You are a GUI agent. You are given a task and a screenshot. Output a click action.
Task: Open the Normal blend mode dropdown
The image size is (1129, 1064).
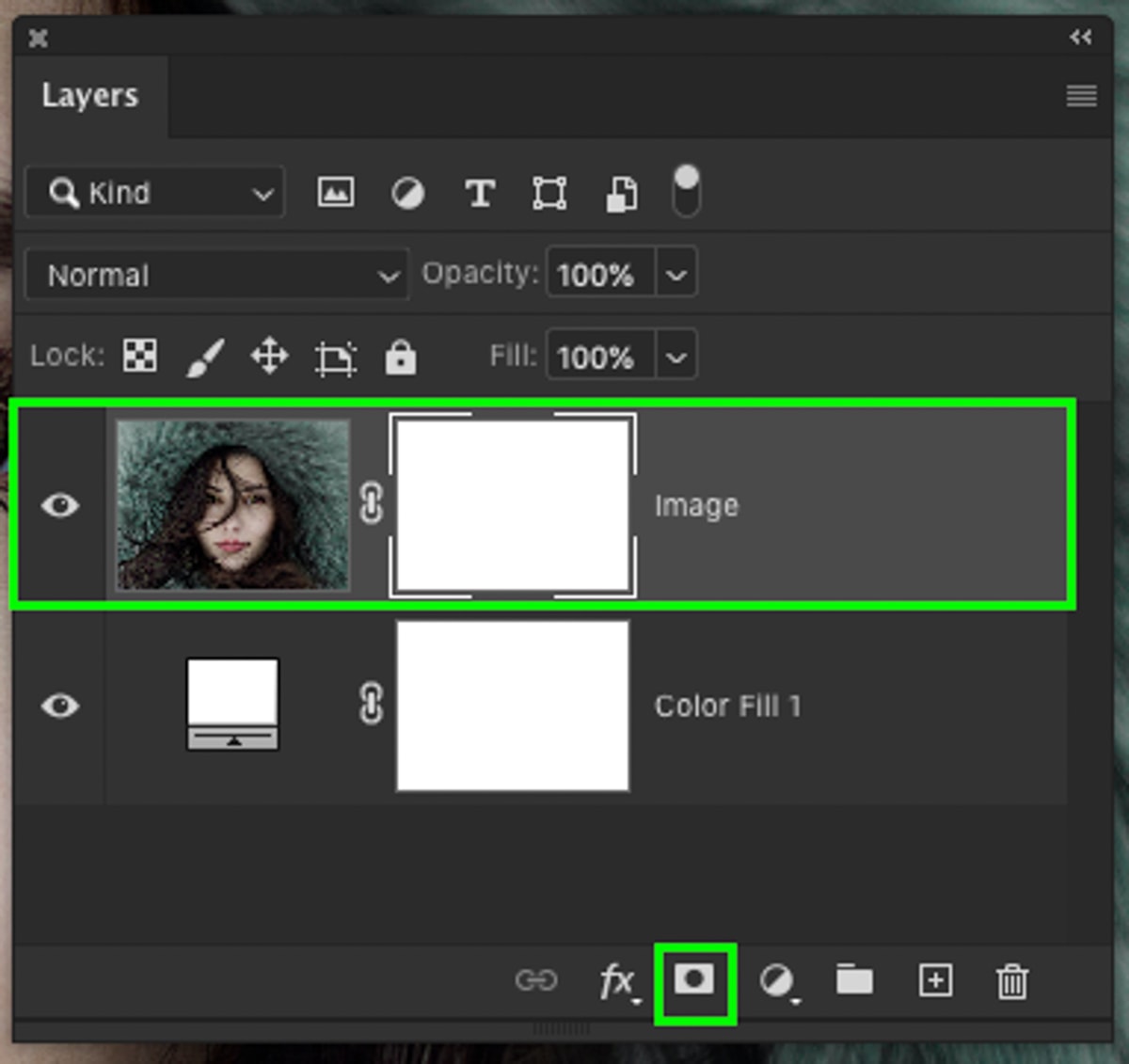point(218,276)
